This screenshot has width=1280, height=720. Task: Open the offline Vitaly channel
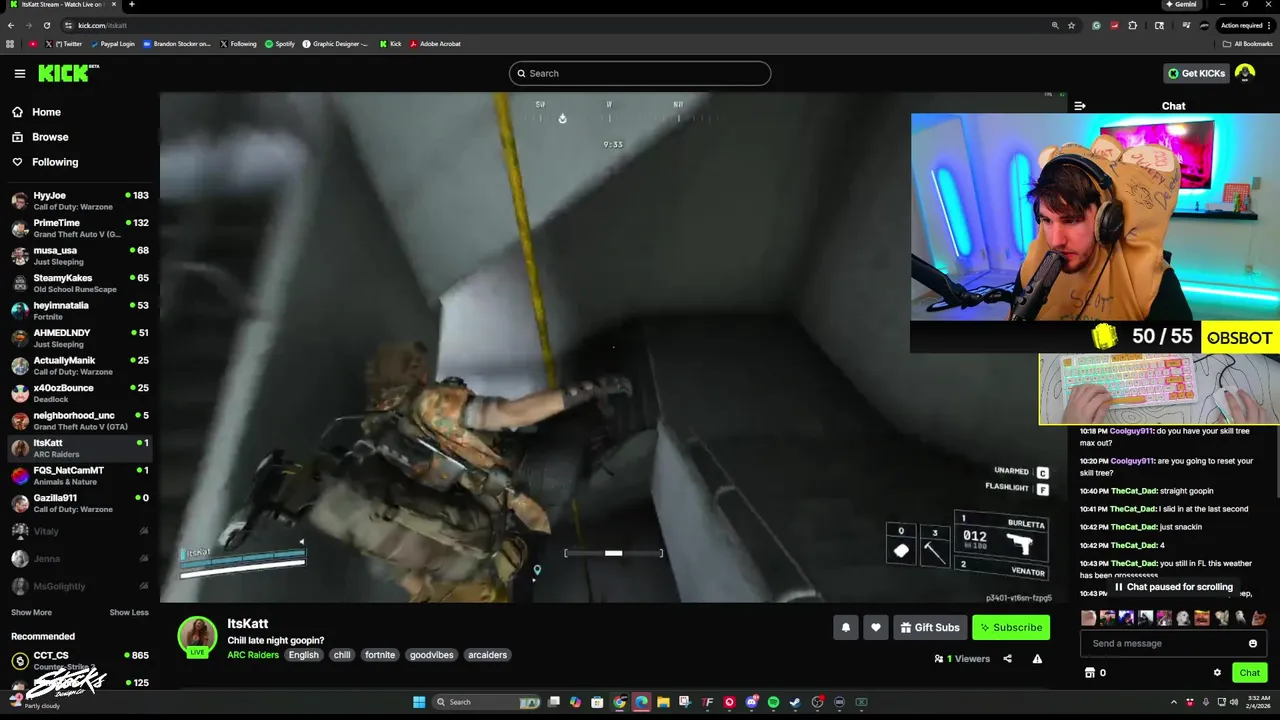point(80,531)
